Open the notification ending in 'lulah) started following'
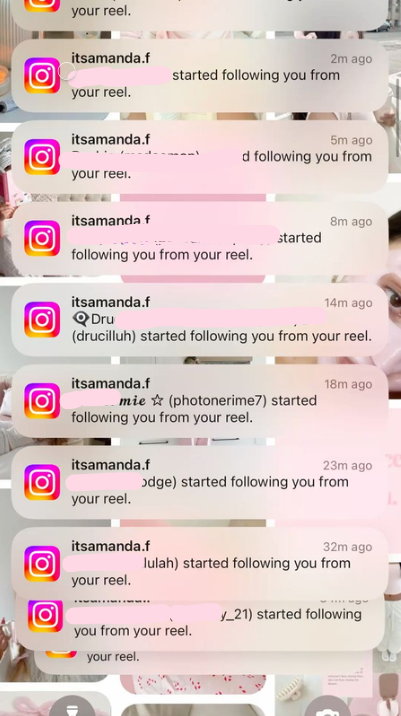 tap(200, 563)
